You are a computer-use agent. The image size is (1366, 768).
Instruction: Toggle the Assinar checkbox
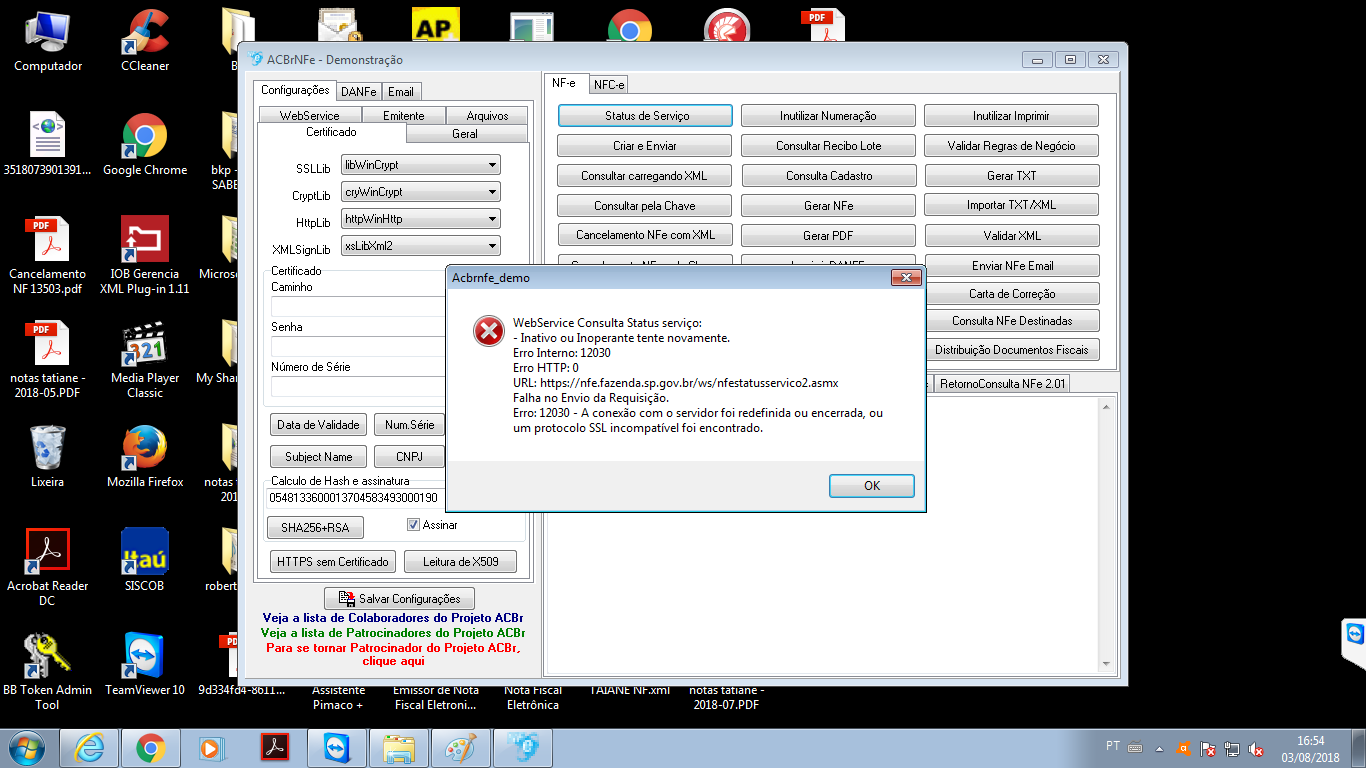click(x=413, y=525)
